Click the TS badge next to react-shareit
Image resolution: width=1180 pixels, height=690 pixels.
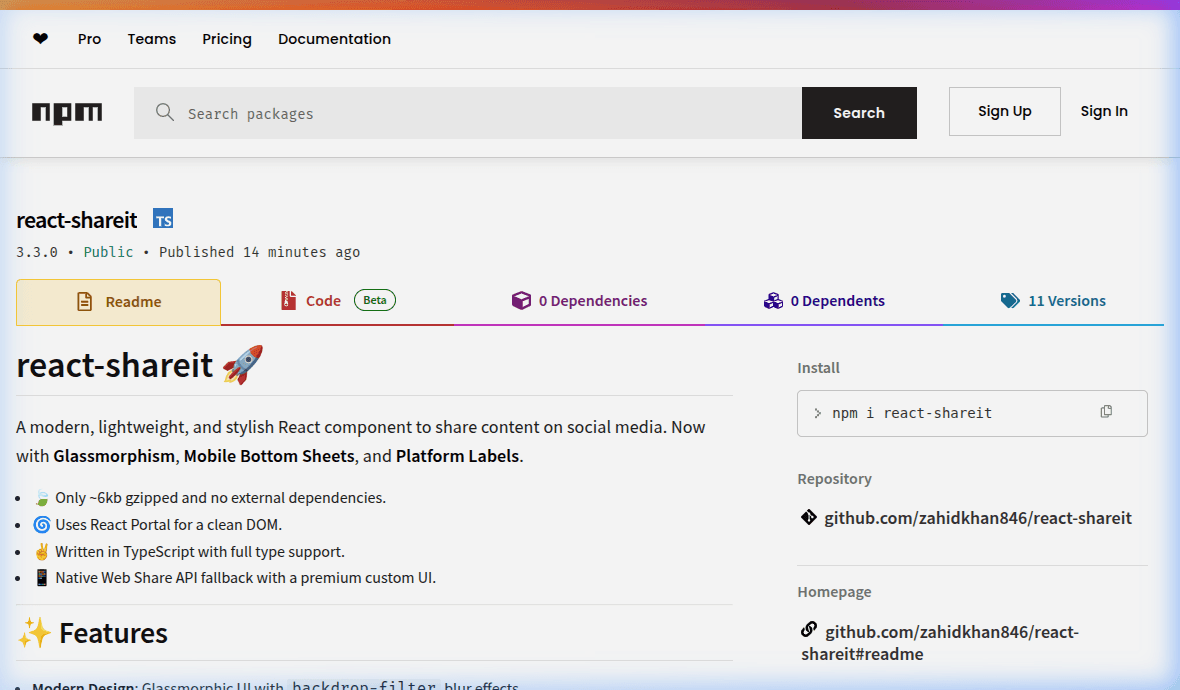pos(163,218)
